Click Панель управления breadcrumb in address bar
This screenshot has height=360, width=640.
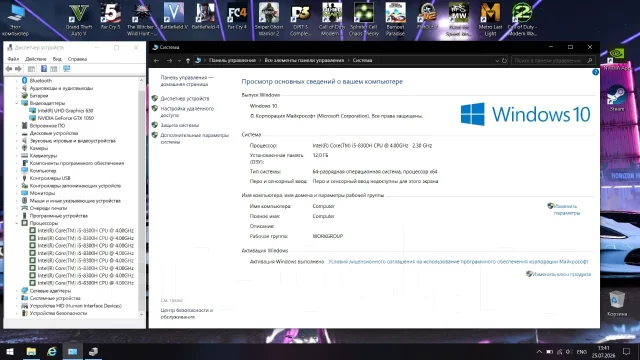click(x=232, y=60)
